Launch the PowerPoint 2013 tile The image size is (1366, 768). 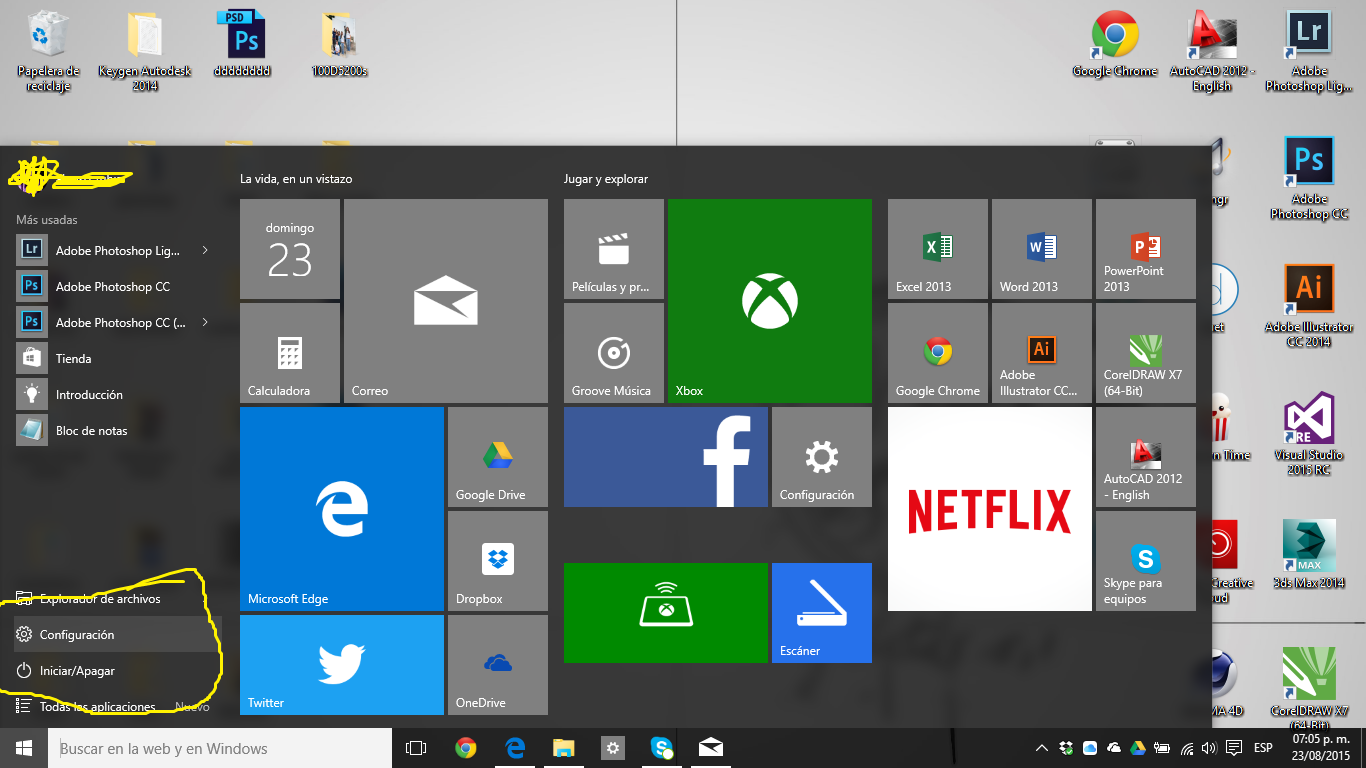(x=1146, y=249)
